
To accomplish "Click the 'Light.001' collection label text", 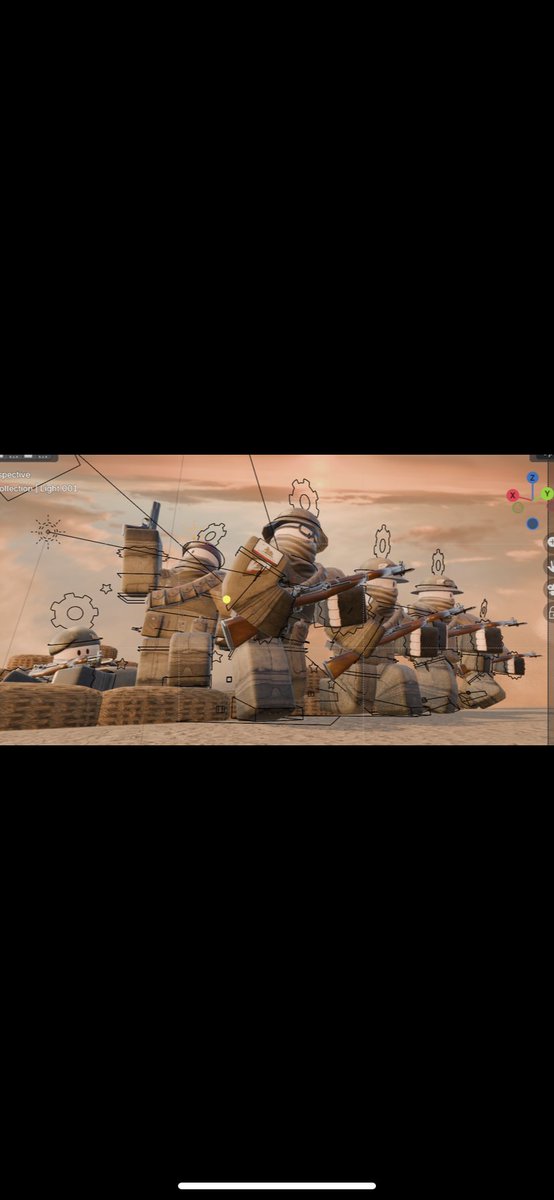I will tap(57, 488).
